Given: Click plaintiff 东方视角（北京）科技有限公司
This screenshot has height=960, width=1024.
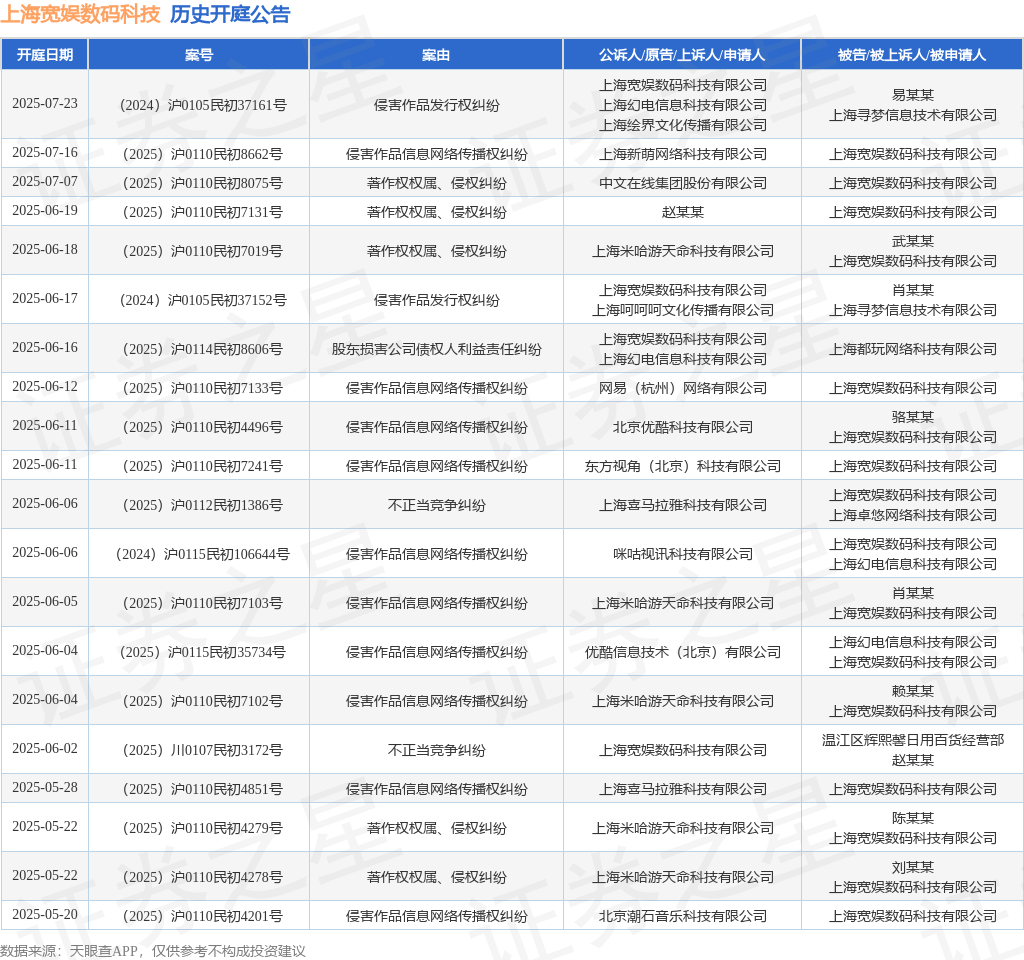Looking at the screenshot, I should pyautogui.click(x=682, y=466).
